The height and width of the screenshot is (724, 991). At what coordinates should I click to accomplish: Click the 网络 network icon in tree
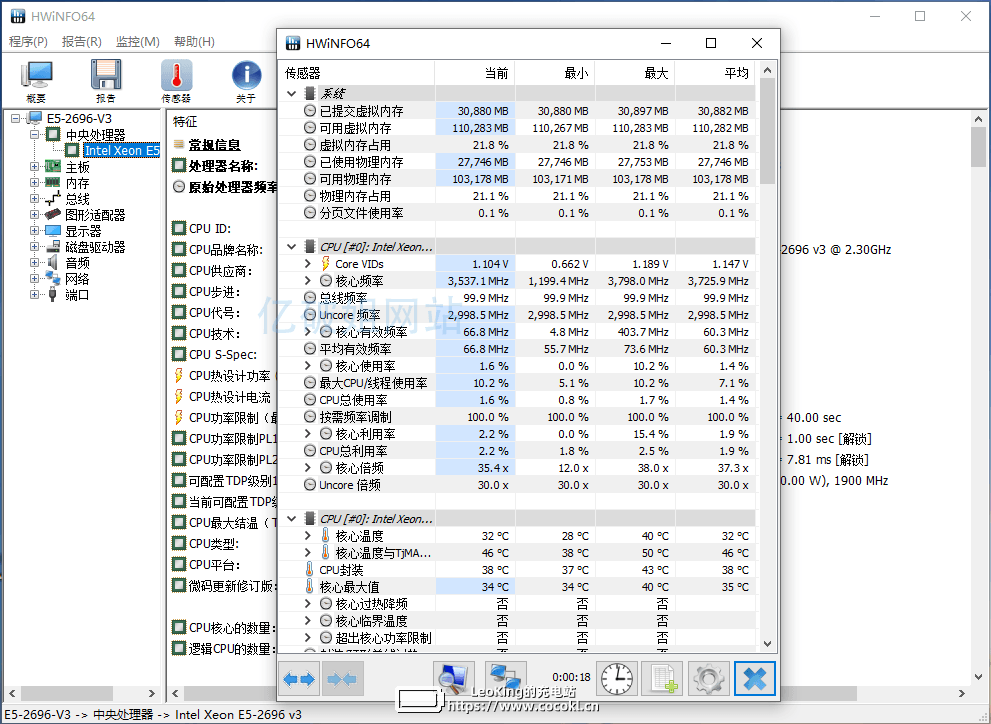(52, 279)
